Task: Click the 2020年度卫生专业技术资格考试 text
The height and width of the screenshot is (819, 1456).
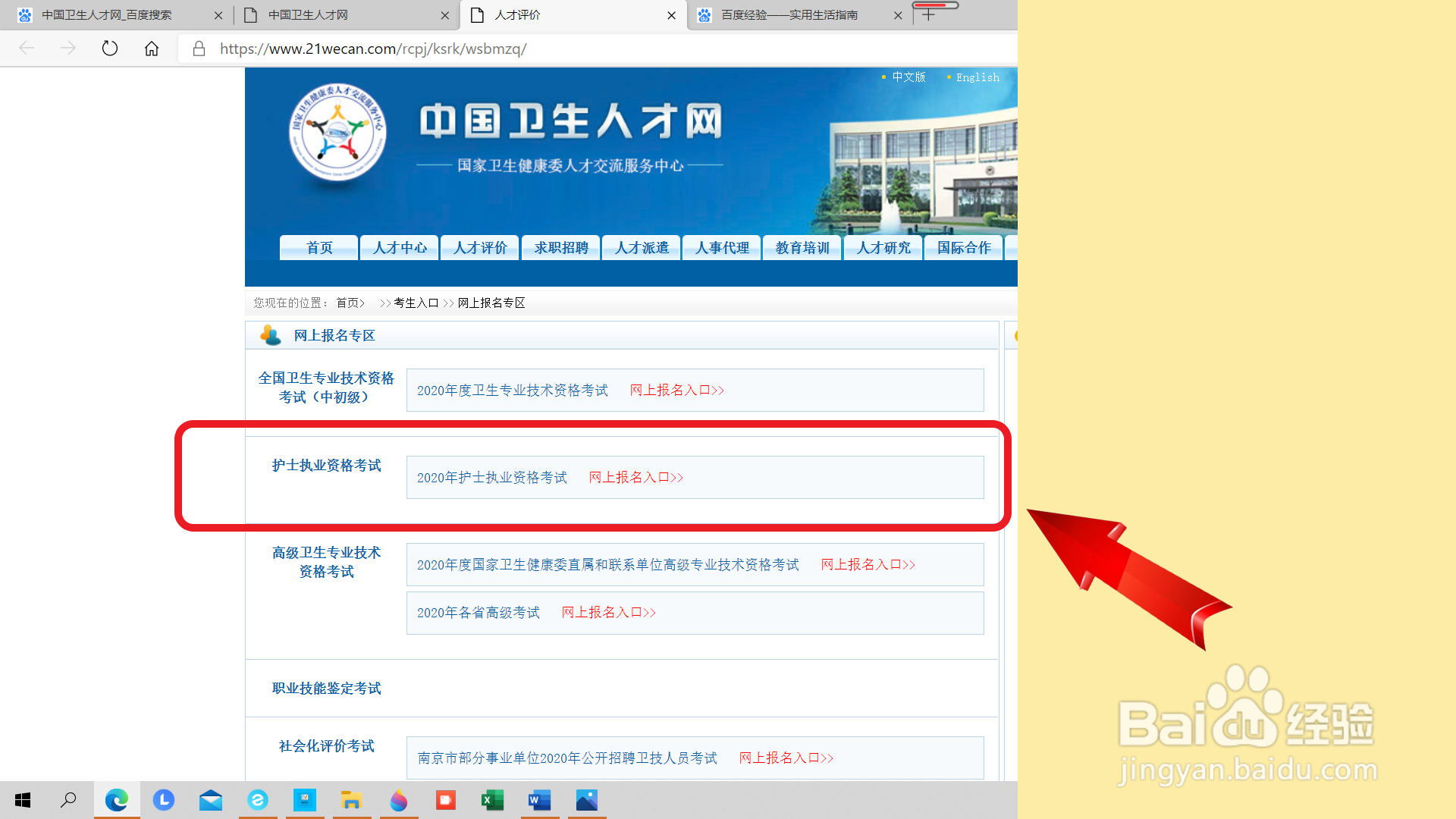Action: (513, 391)
